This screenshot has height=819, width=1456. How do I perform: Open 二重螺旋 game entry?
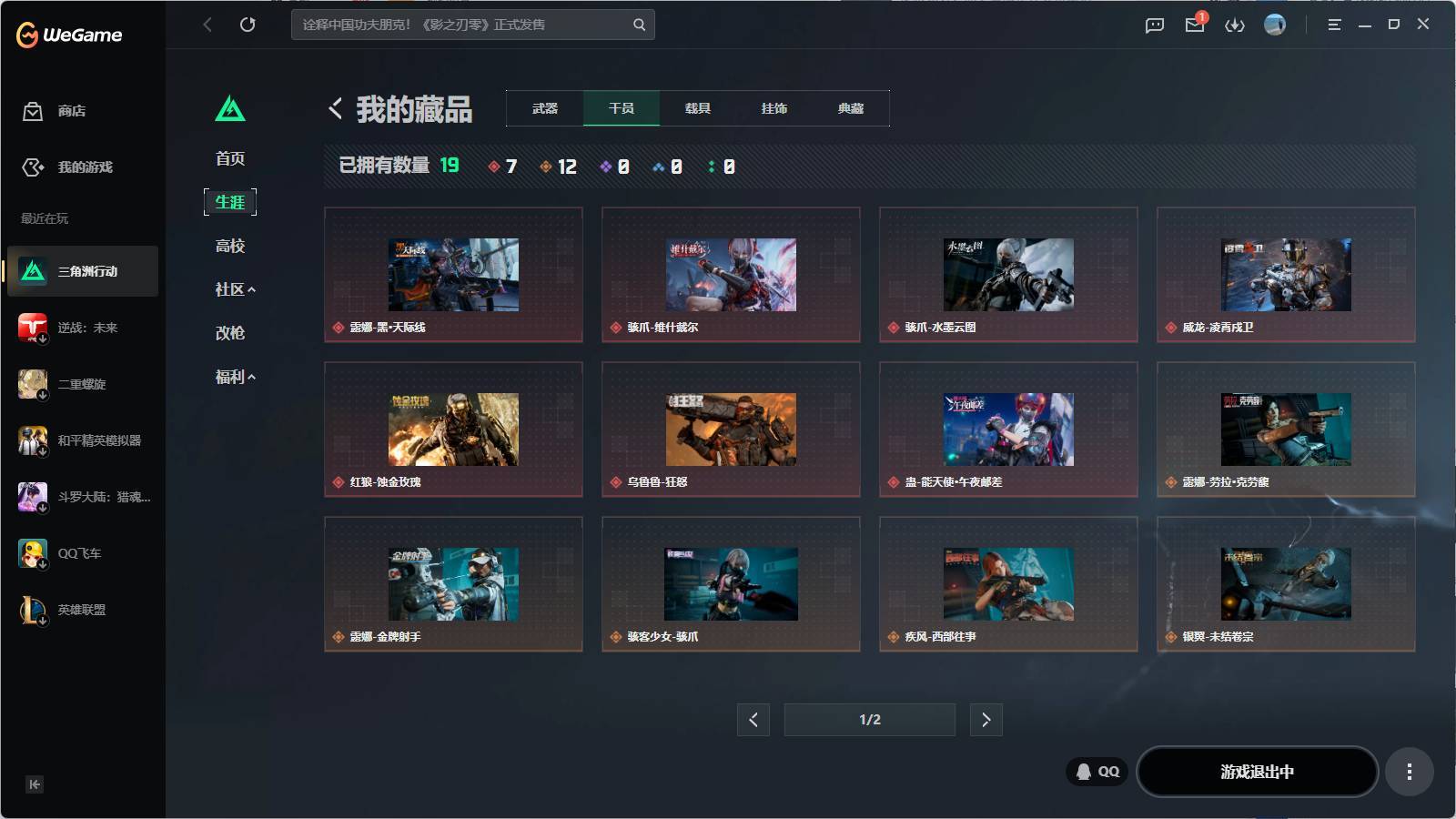(83, 384)
